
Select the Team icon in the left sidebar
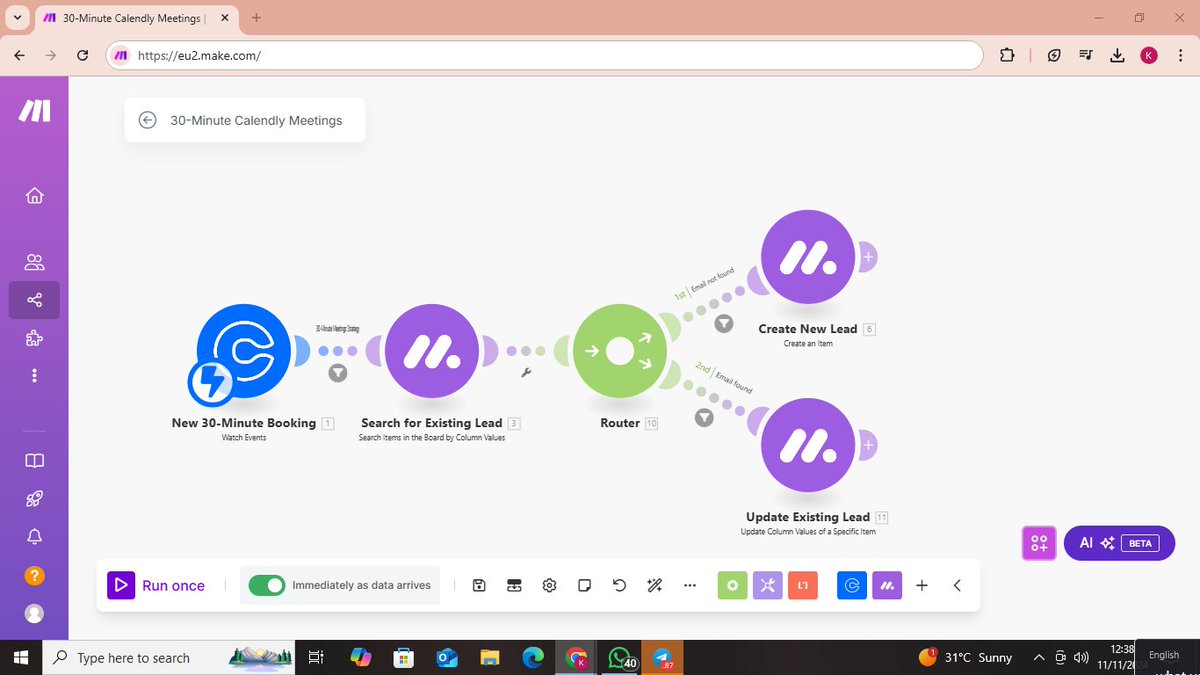point(34,261)
